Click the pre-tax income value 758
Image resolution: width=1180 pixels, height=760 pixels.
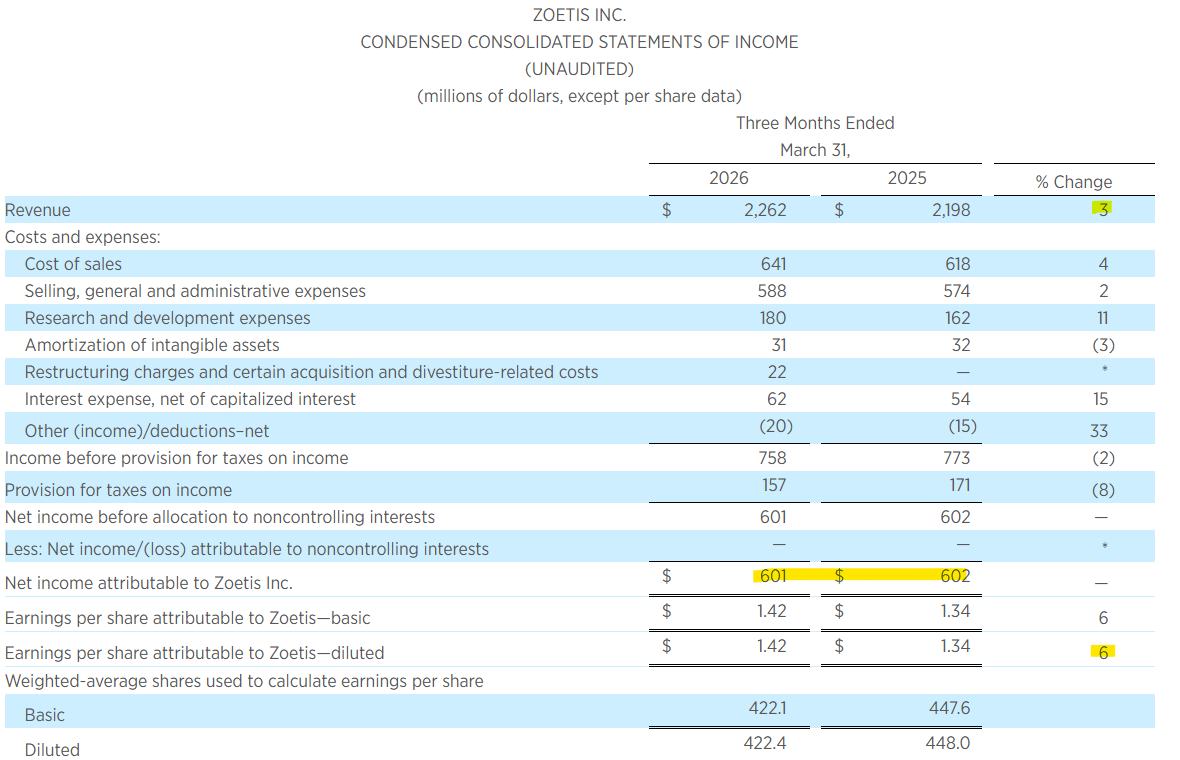pos(772,458)
